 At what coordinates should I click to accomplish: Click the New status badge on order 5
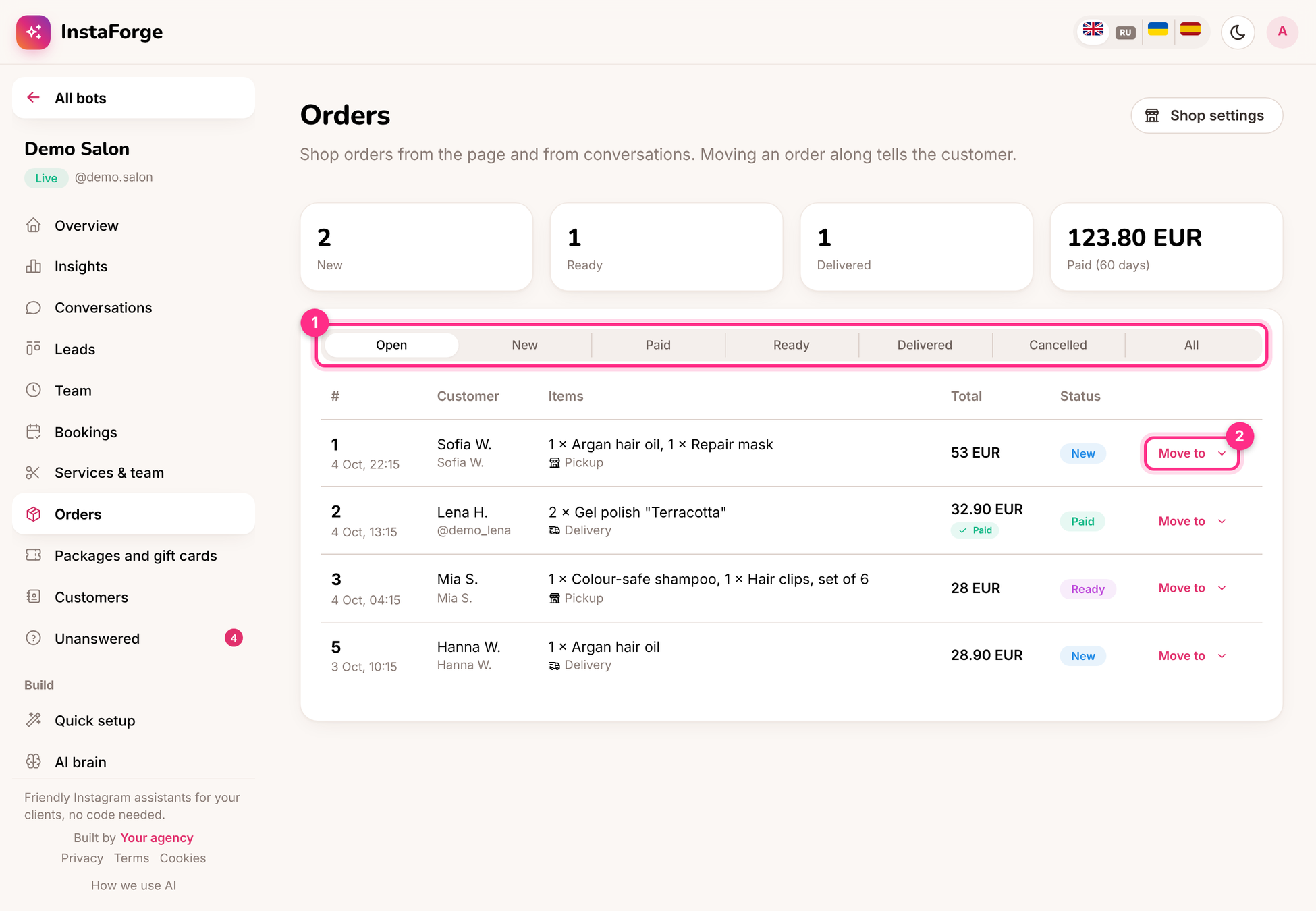(1082, 656)
